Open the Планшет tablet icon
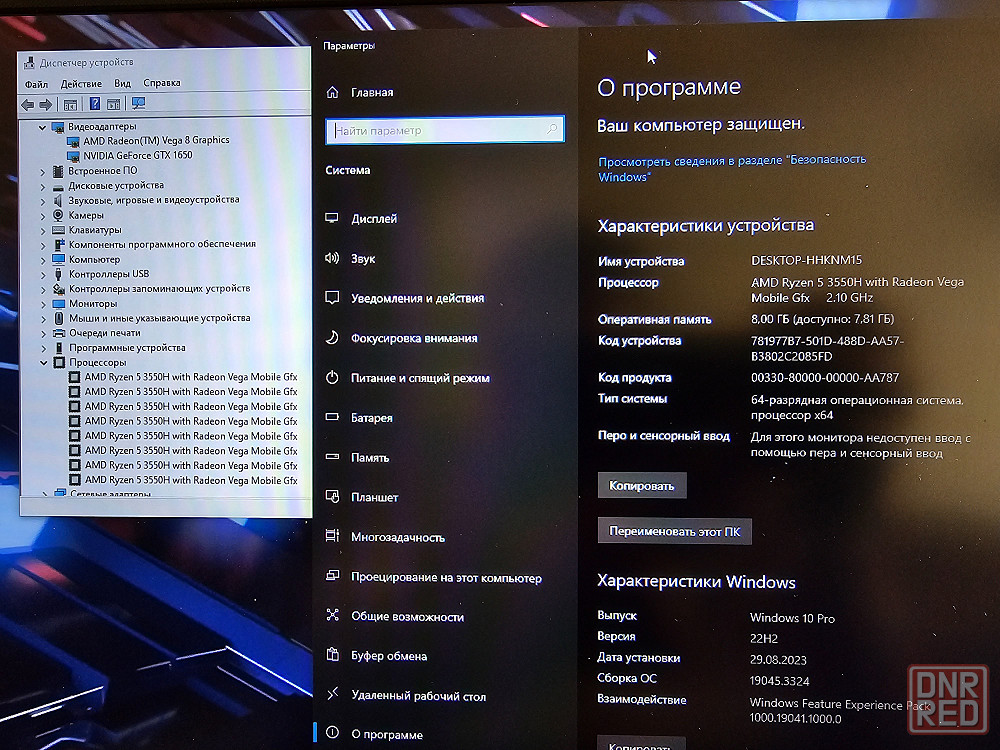This screenshot has width=1000, height=750. click(332, 496)
